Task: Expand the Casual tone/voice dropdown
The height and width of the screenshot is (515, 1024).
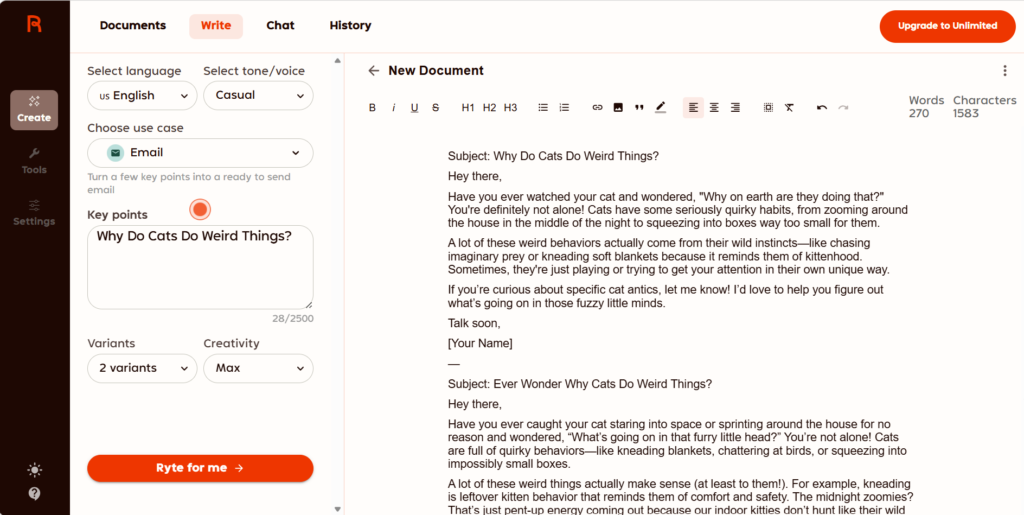Action: tap(258, 96)
